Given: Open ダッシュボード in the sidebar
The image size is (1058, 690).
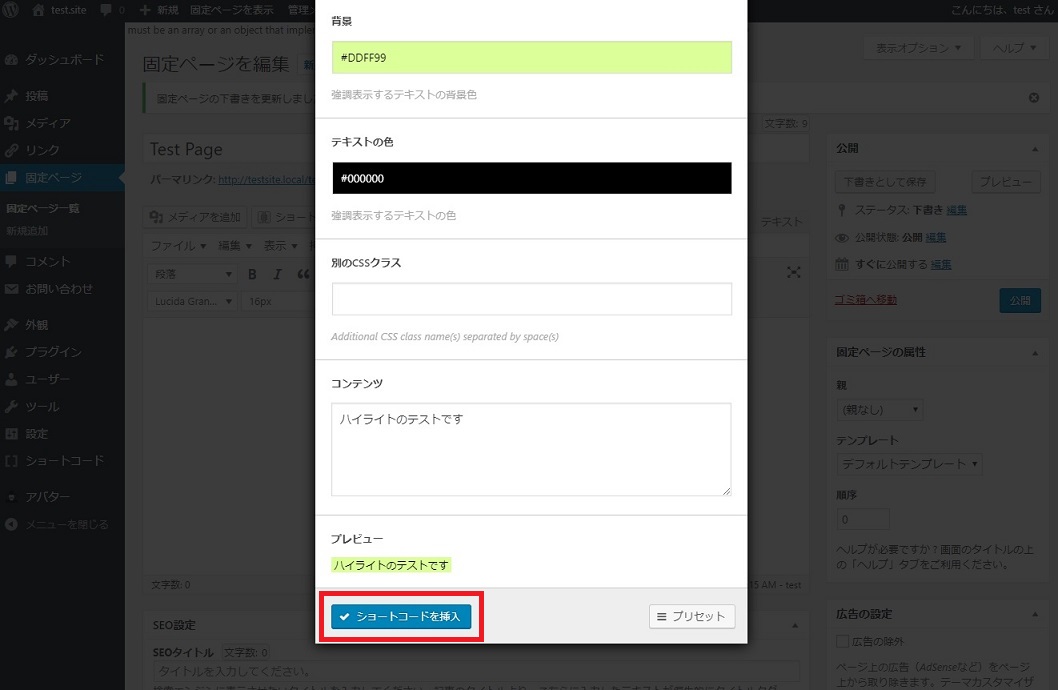Looking at the screenshot, I should click(64, 60).
